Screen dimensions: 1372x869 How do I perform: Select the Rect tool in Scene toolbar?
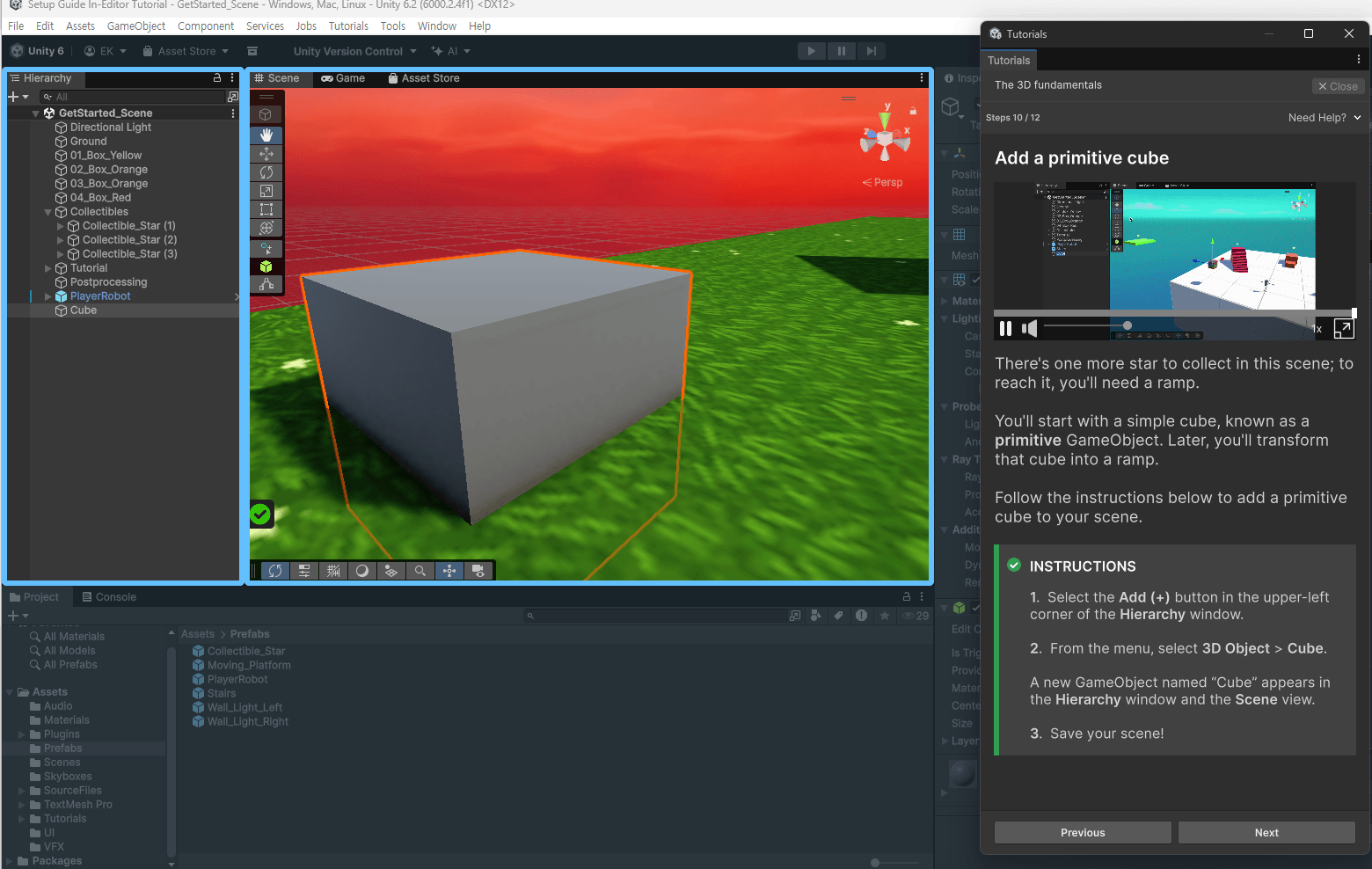(266, 209)
